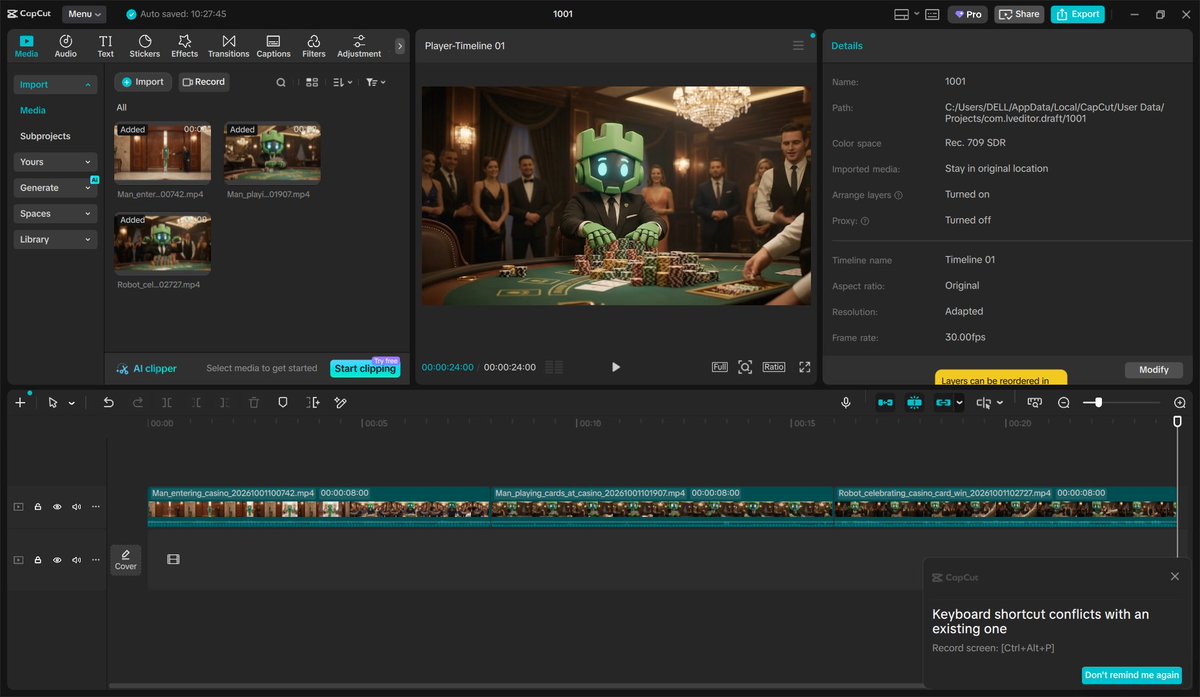Open the preview axis icon beside zoom out

(x=1034, y=402)
